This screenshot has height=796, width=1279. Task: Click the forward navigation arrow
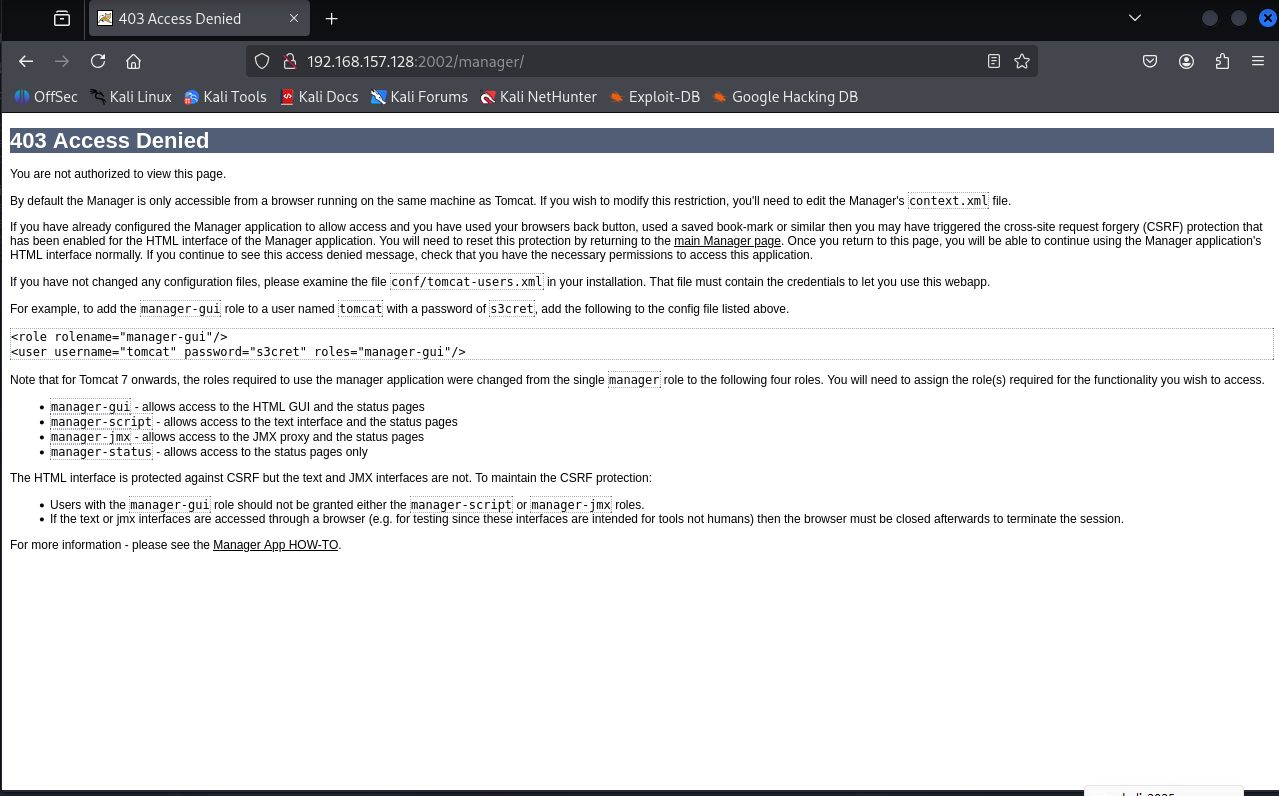click(x=62, y=61)
